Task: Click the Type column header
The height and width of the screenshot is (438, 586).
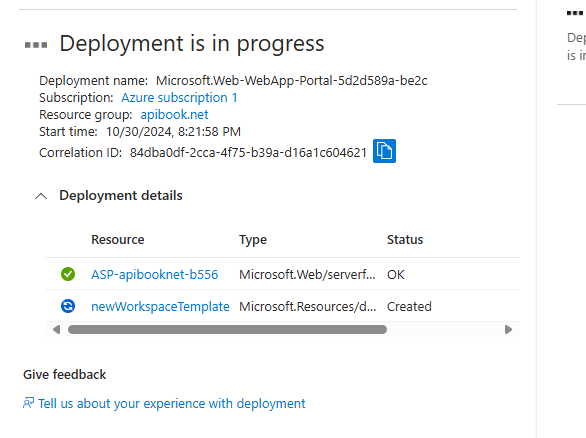Action: click(253, 240)
